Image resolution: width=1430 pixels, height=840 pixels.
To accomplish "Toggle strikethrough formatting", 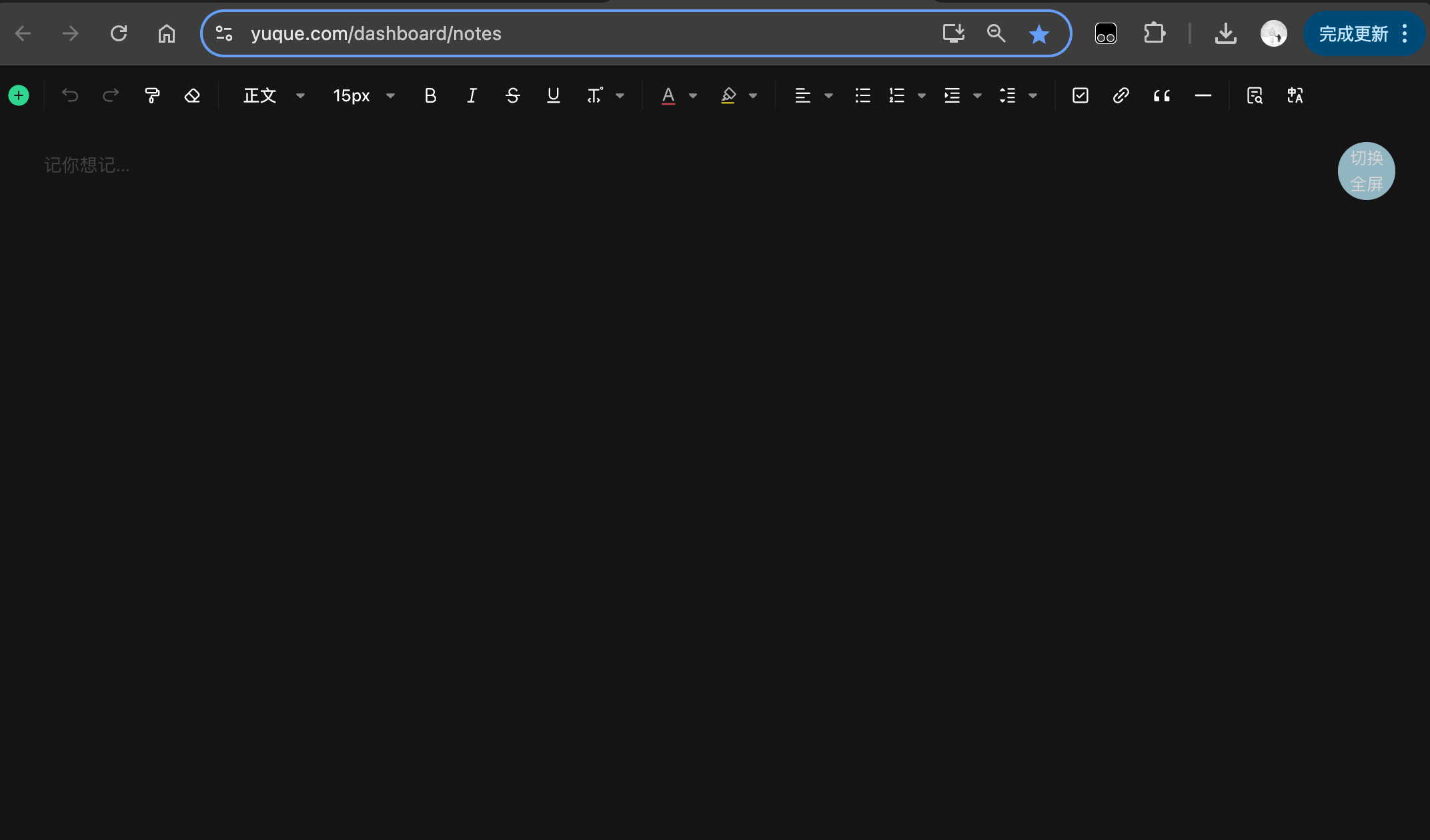I will (512, 96).
